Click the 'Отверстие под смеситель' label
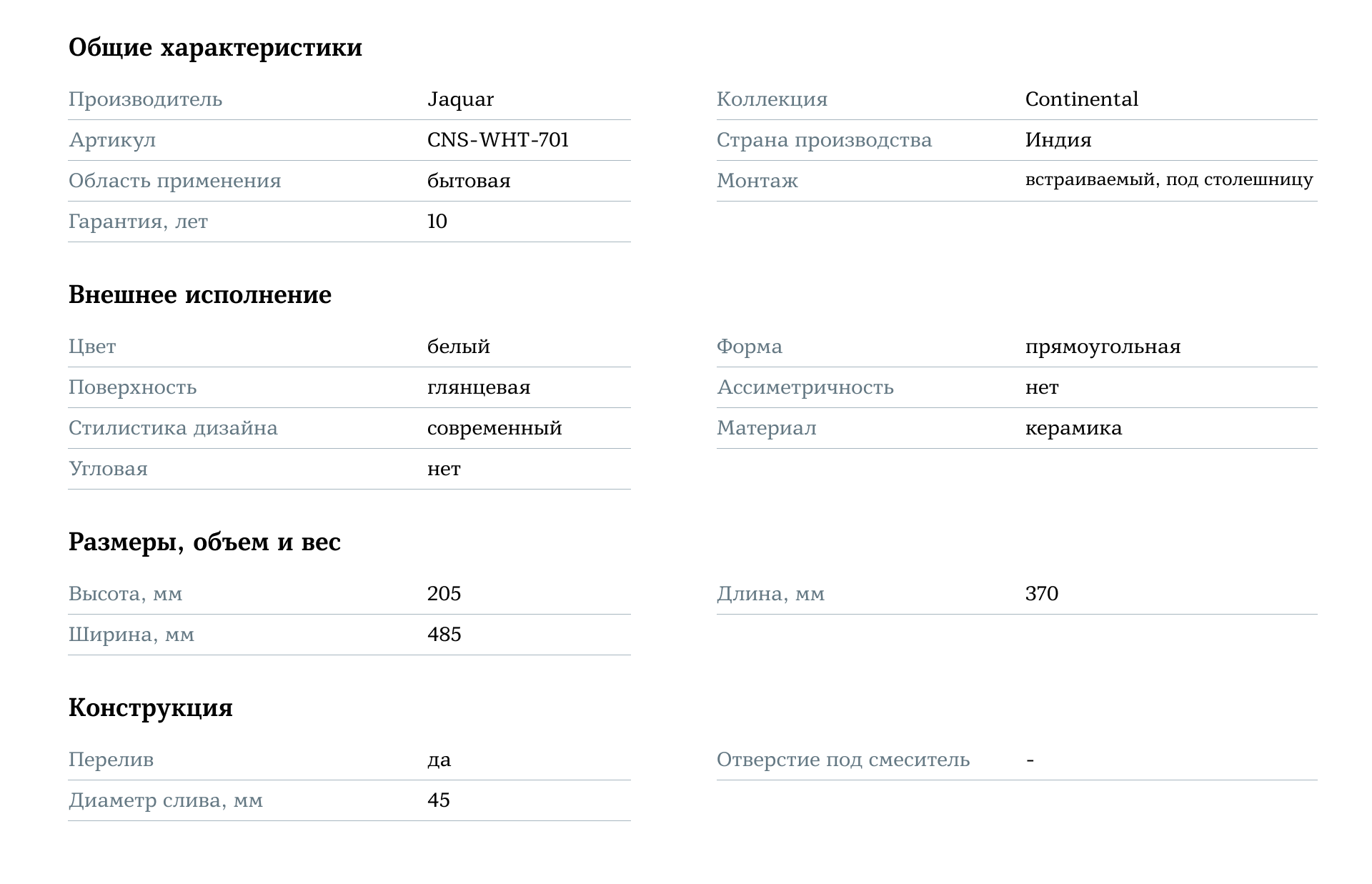The width and height of the screenshot is (1372, 884). [842, 760]
